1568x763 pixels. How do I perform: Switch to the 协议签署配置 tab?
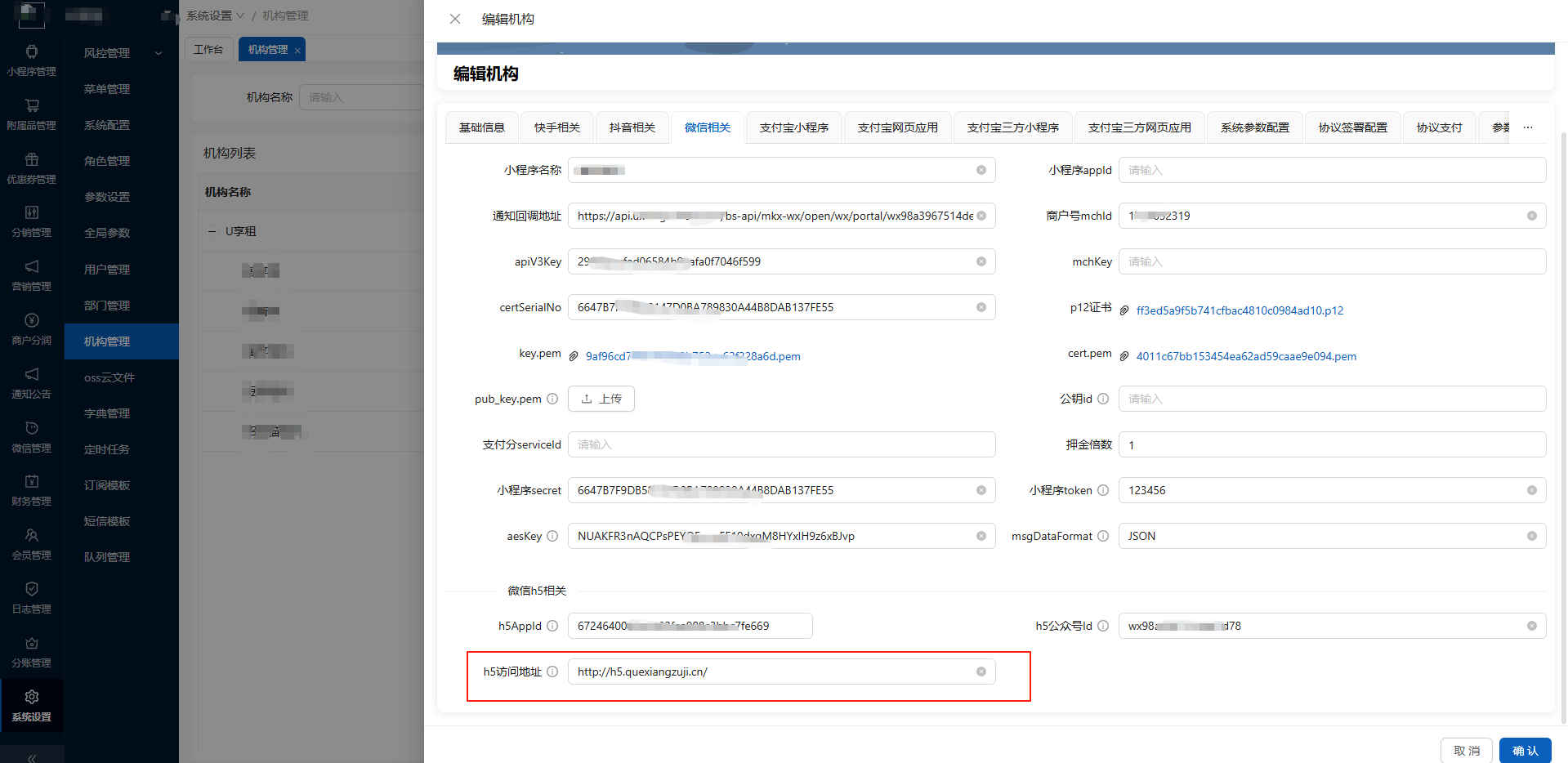(1353, 127)
